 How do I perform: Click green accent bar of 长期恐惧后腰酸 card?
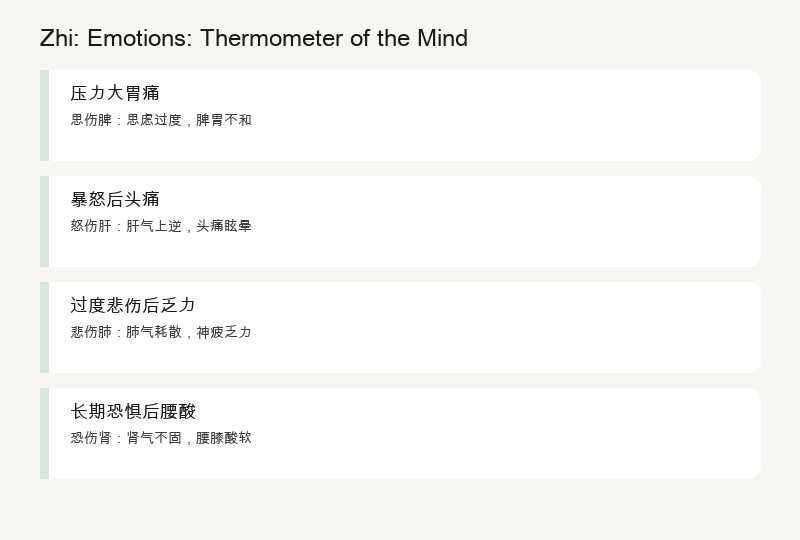[44, 433]
